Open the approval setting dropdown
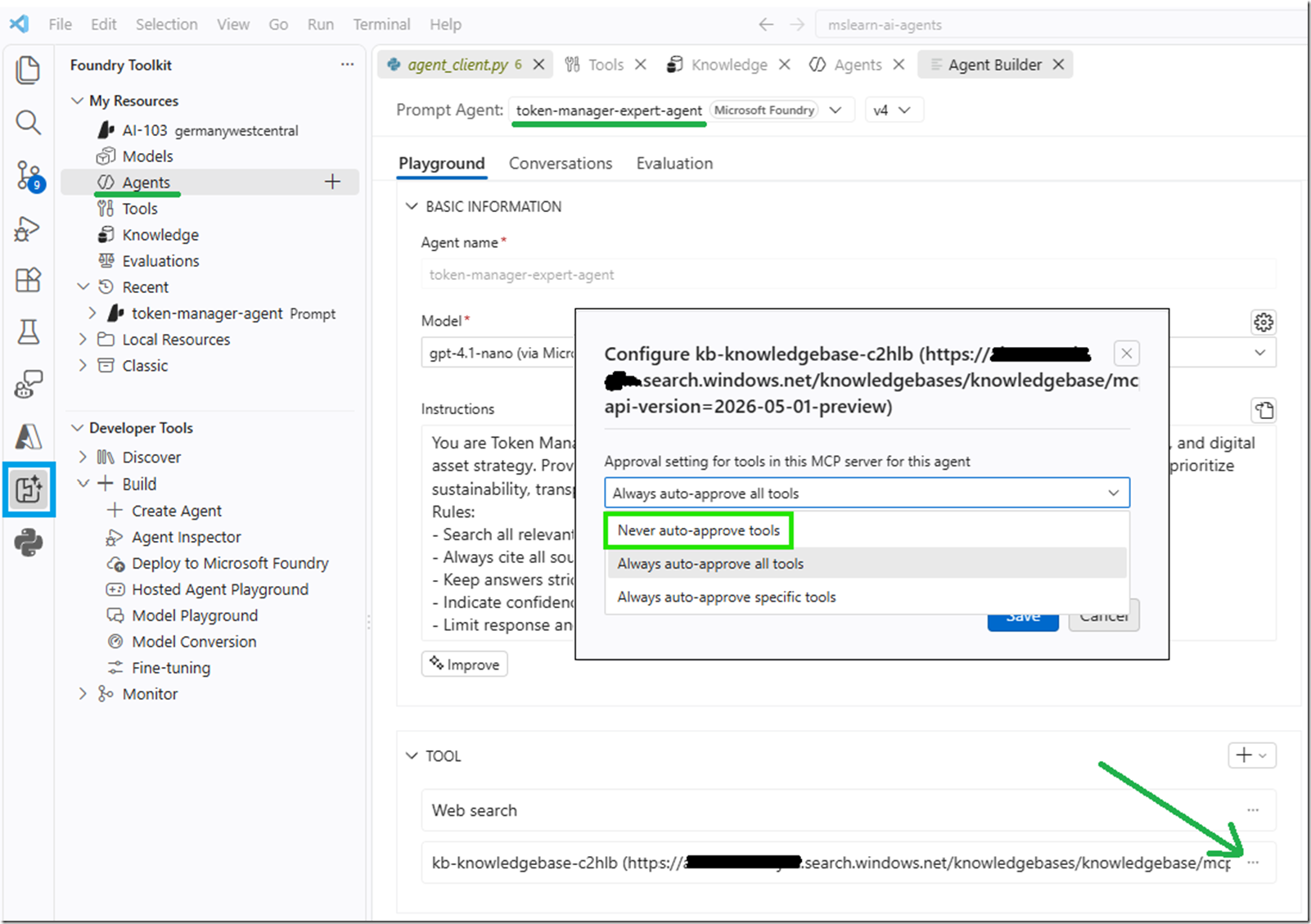Viewport: 1311px width, 924px height. pyautogui.click(x=867, y=493)
